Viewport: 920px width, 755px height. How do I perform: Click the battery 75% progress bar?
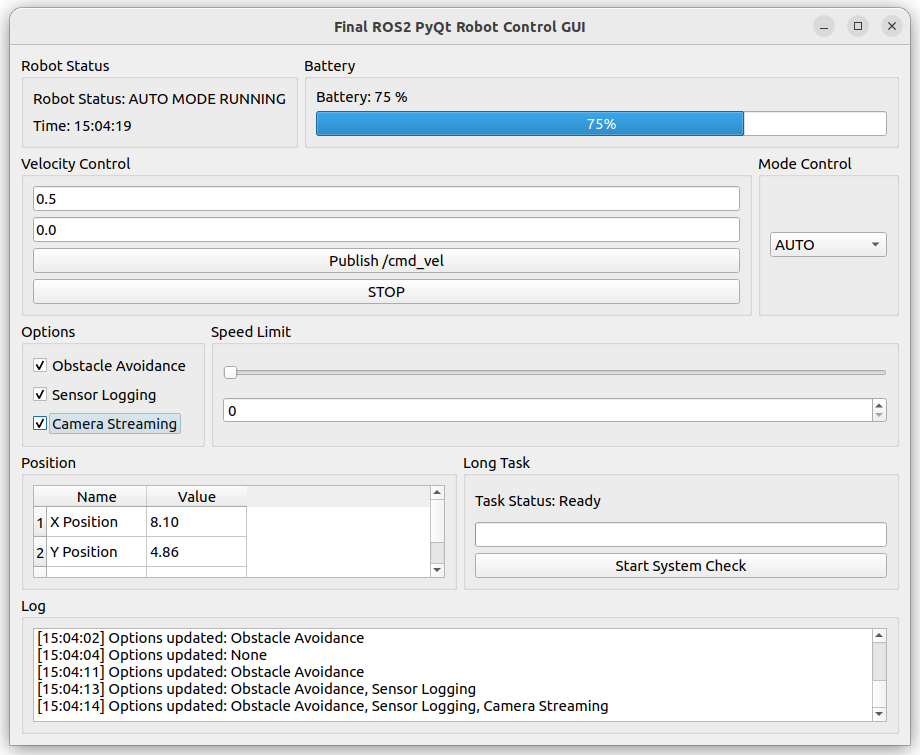pos(601,124)
